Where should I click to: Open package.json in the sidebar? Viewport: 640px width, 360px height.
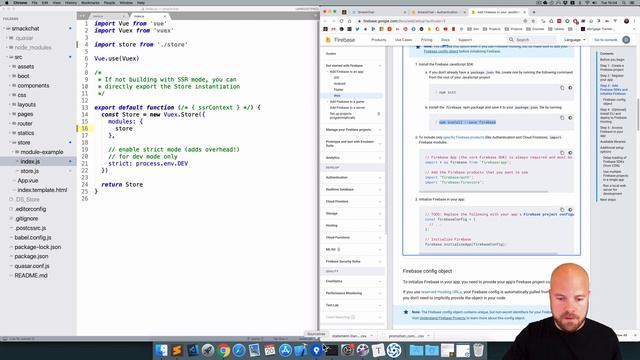(31, 256)
